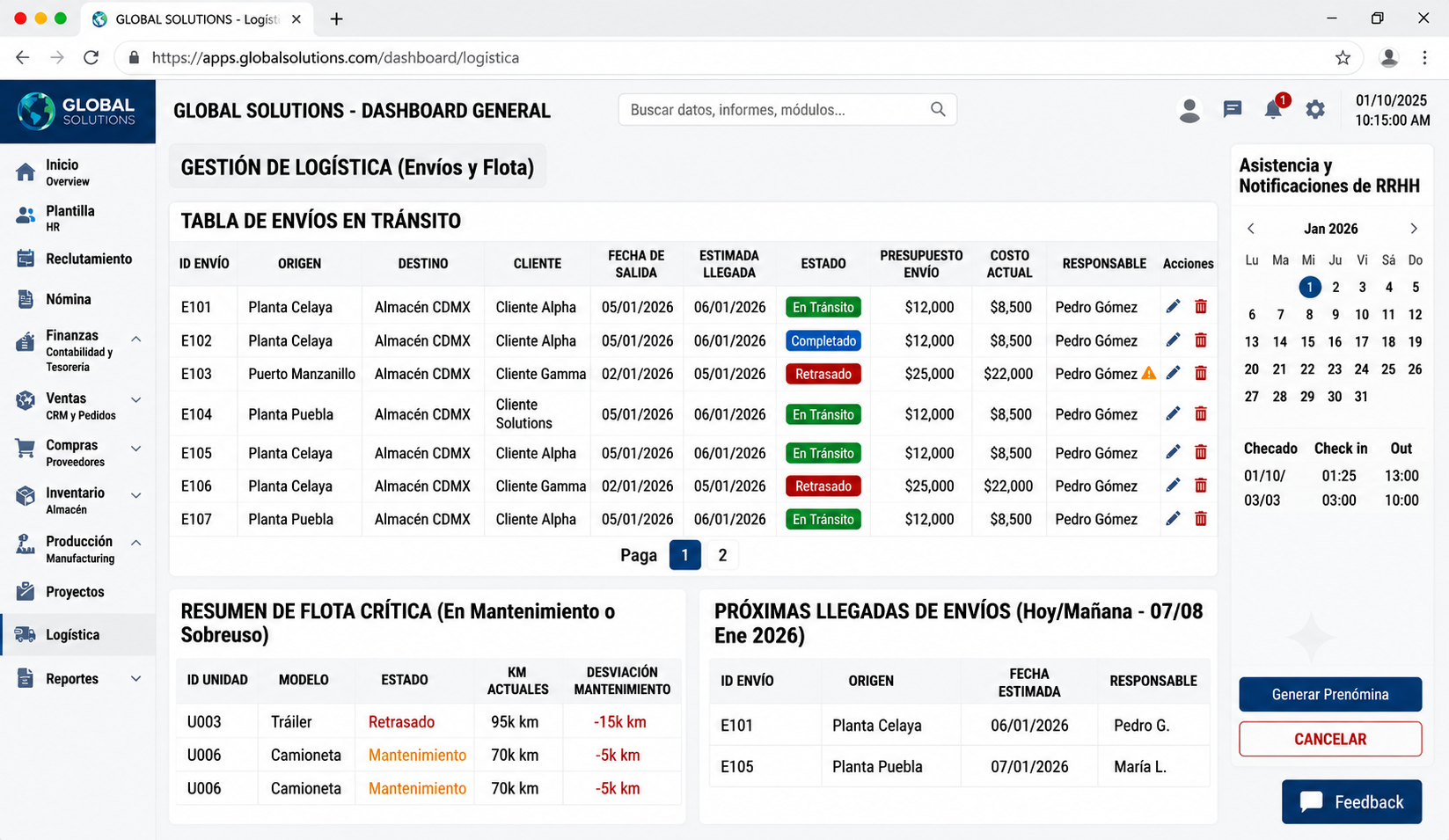Open the settings gear in the header
Viewport: 1449px width, 840px height.
pos(1315,109)
